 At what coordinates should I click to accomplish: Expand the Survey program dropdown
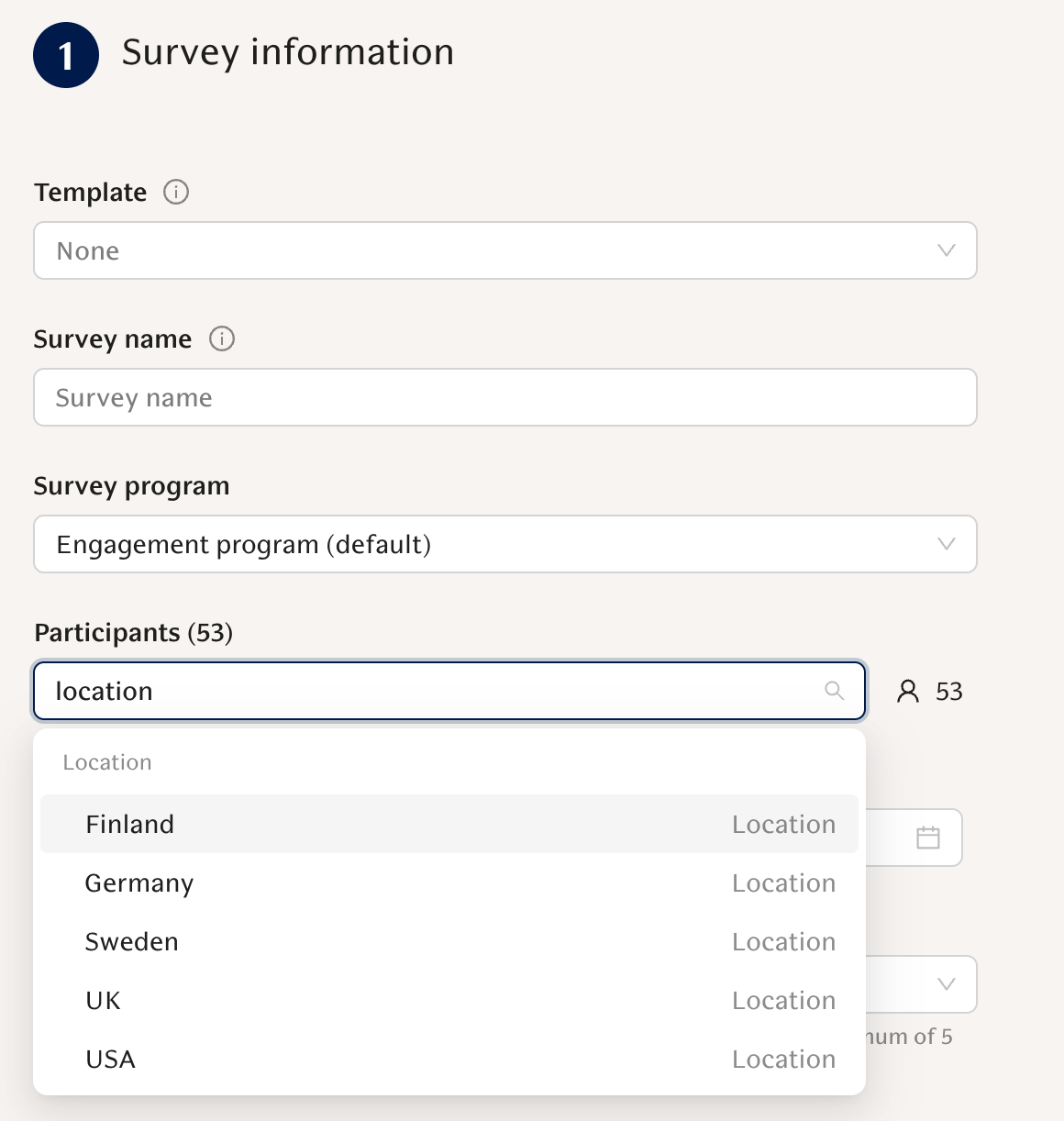click(x=504, y=544)
